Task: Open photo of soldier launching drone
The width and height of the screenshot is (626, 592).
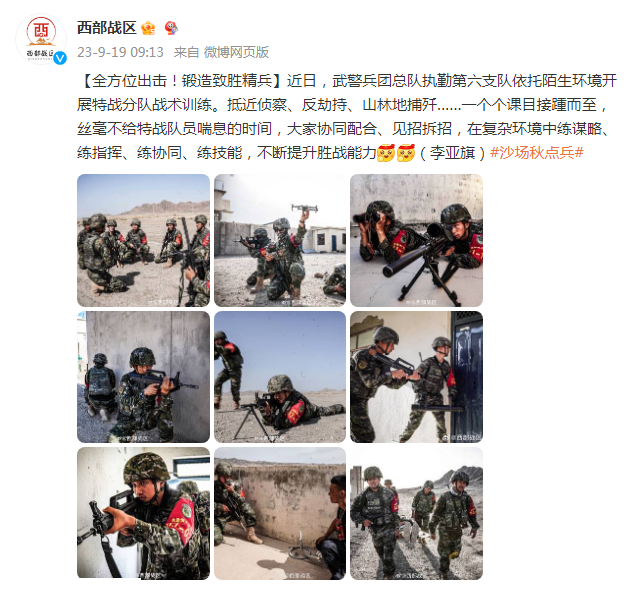Action: 280,240
